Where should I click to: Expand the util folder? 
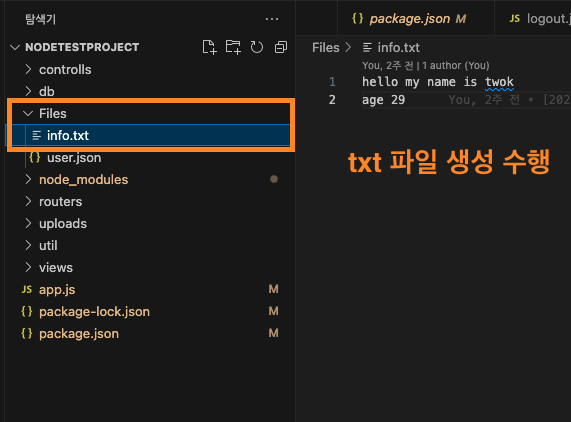pos(28,245)
